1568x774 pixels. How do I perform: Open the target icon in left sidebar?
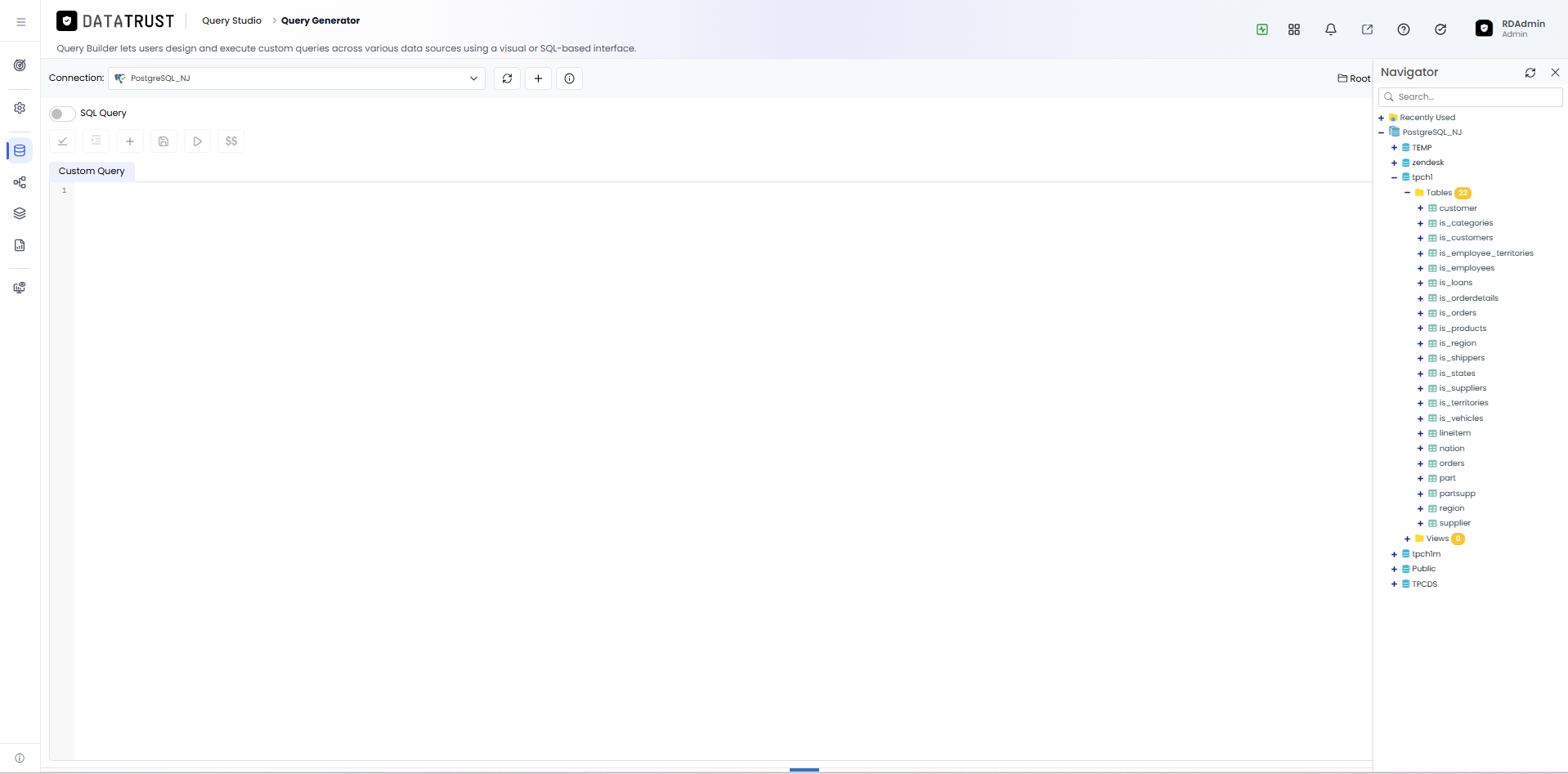pyautogui.click(x=20, y=65)
